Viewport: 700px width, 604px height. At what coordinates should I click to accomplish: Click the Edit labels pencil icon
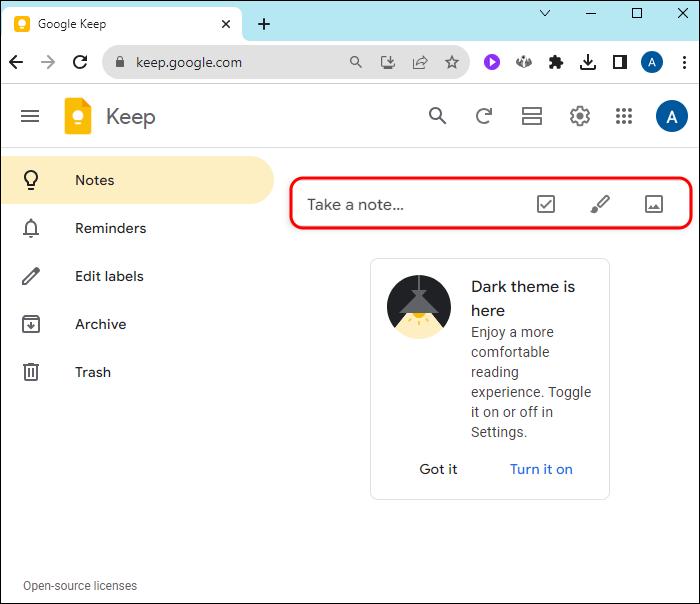(x=31, y=276)
